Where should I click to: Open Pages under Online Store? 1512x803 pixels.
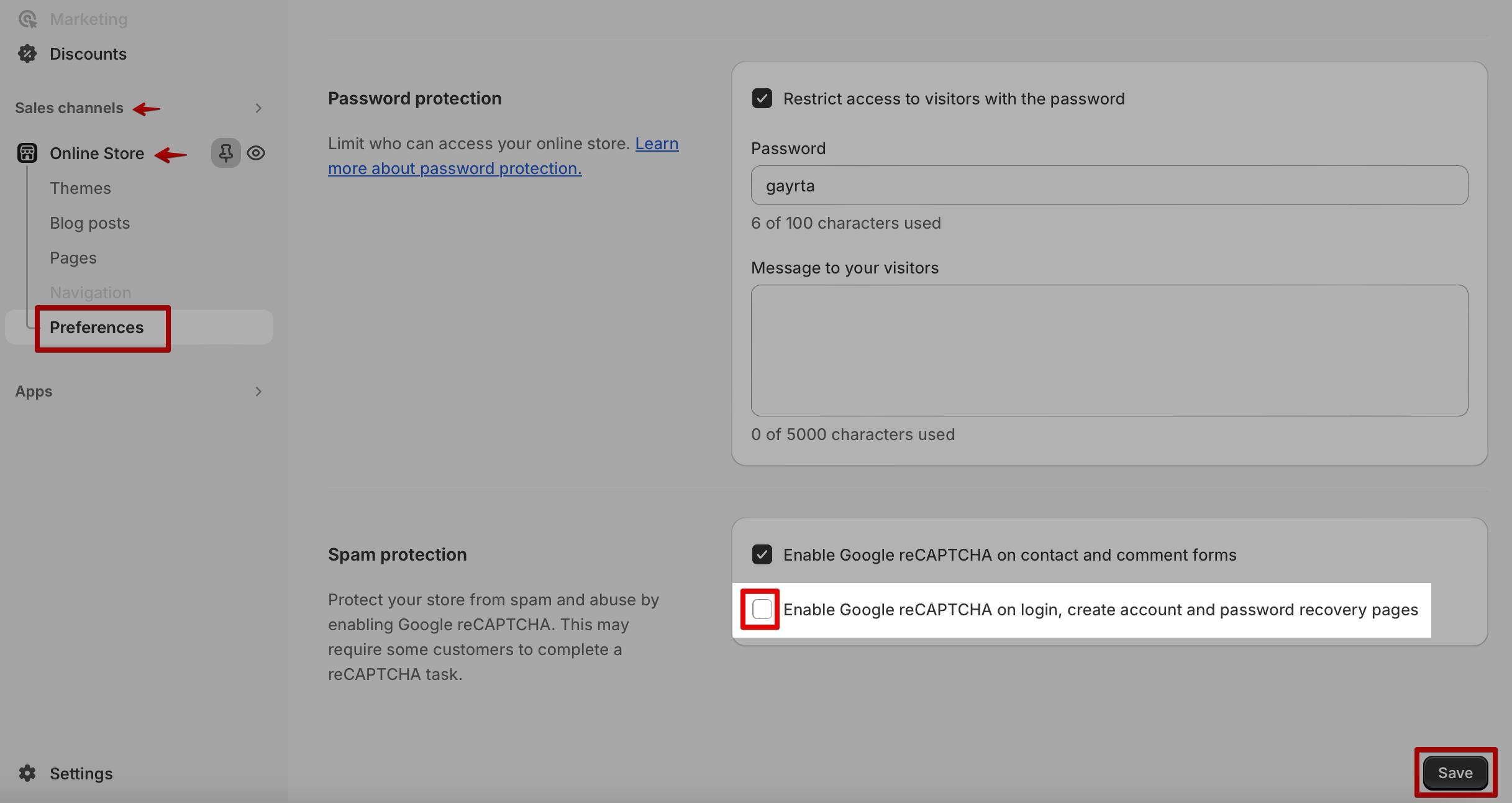73,258
